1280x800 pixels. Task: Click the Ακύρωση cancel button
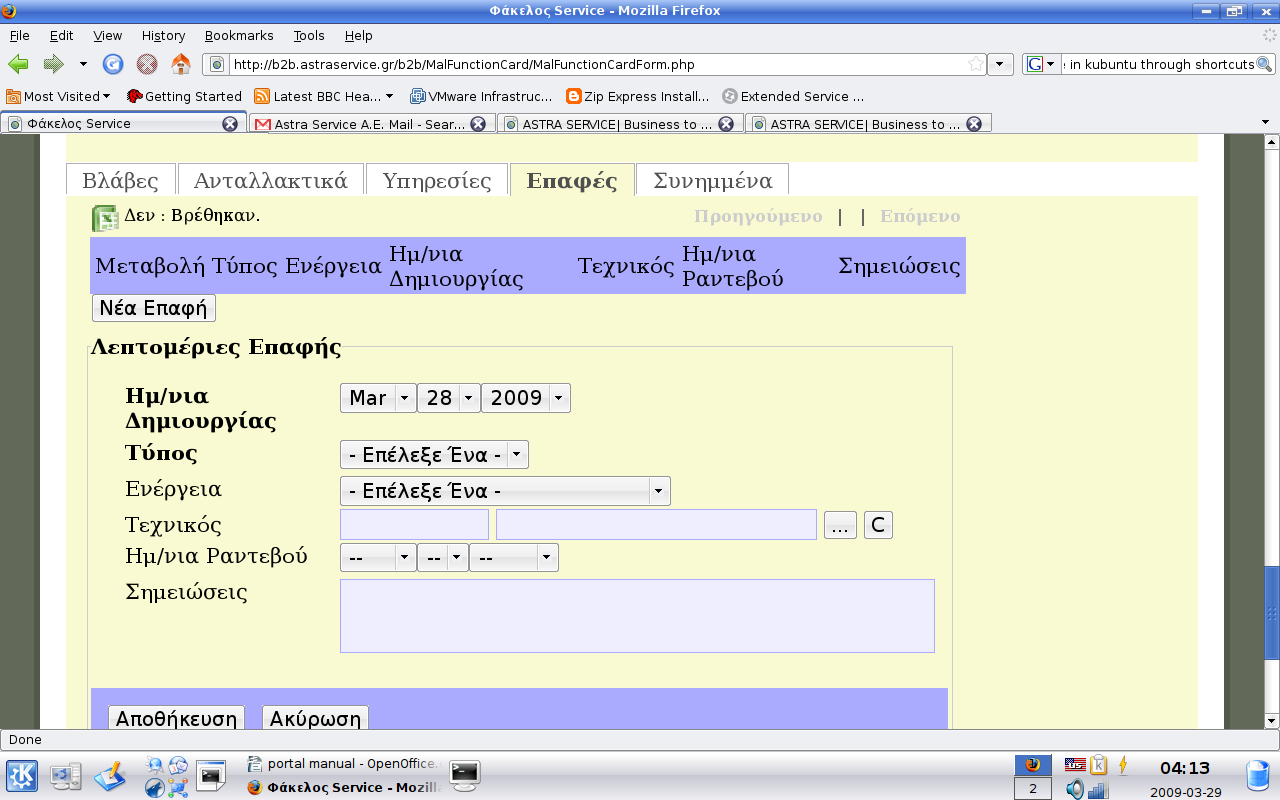315,719
